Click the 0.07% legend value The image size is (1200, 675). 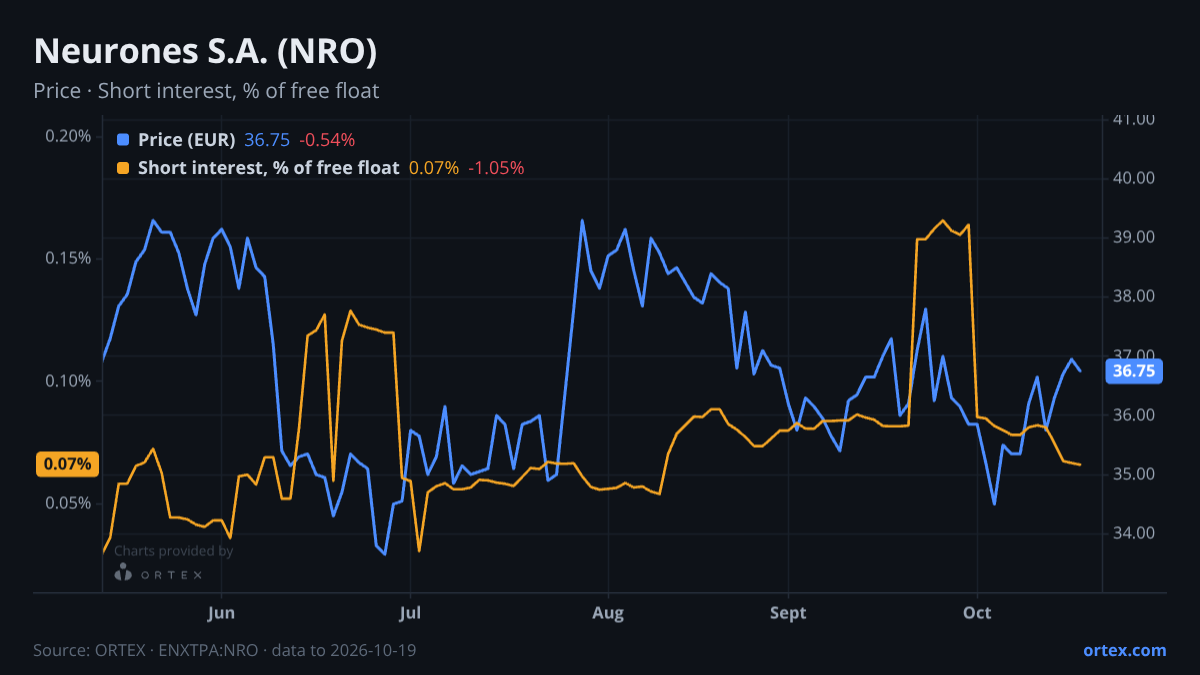point(434,168)
